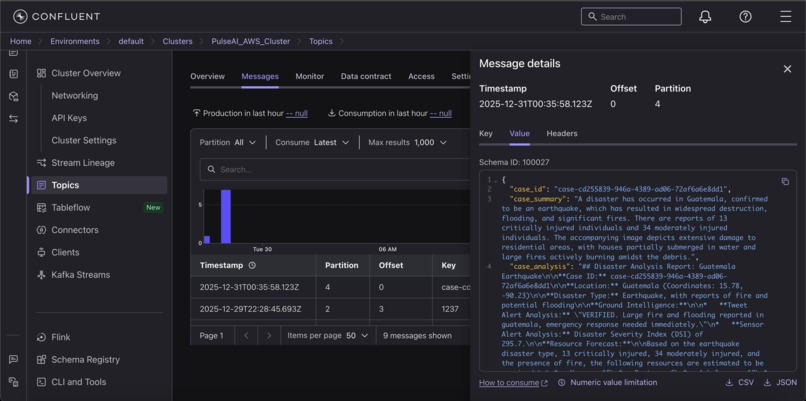Click the default breadcrumb link
The height and width of the screenshot is (401, 806).
131,41
